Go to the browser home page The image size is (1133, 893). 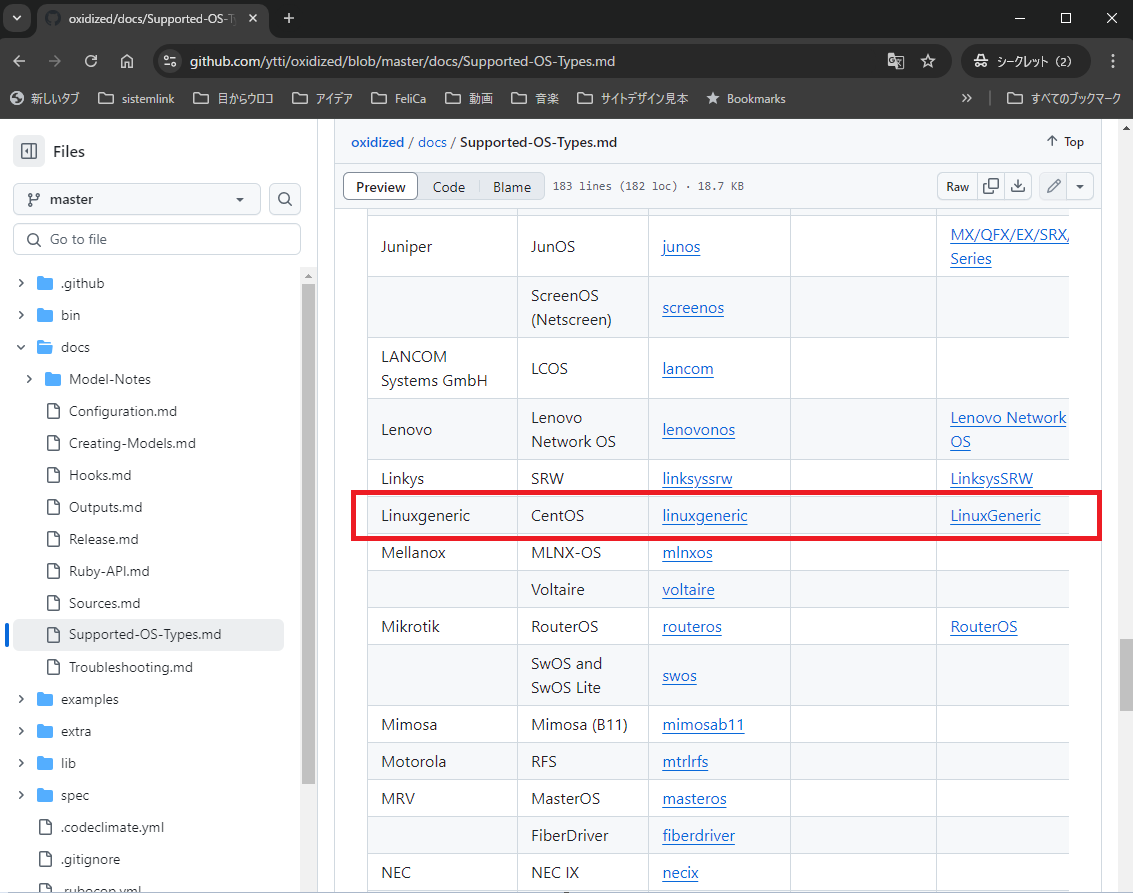[127, 61]
